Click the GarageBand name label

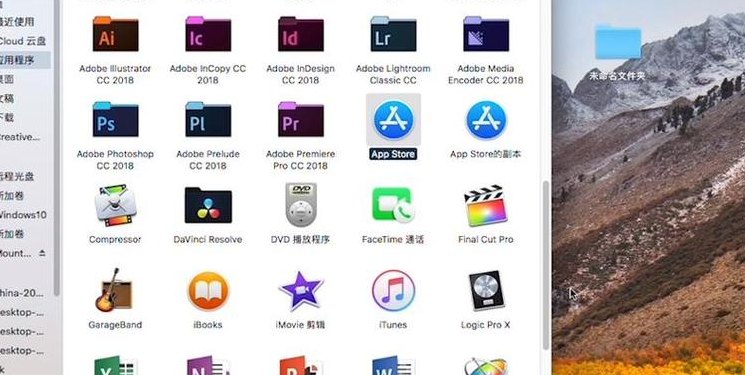point(115,325)
